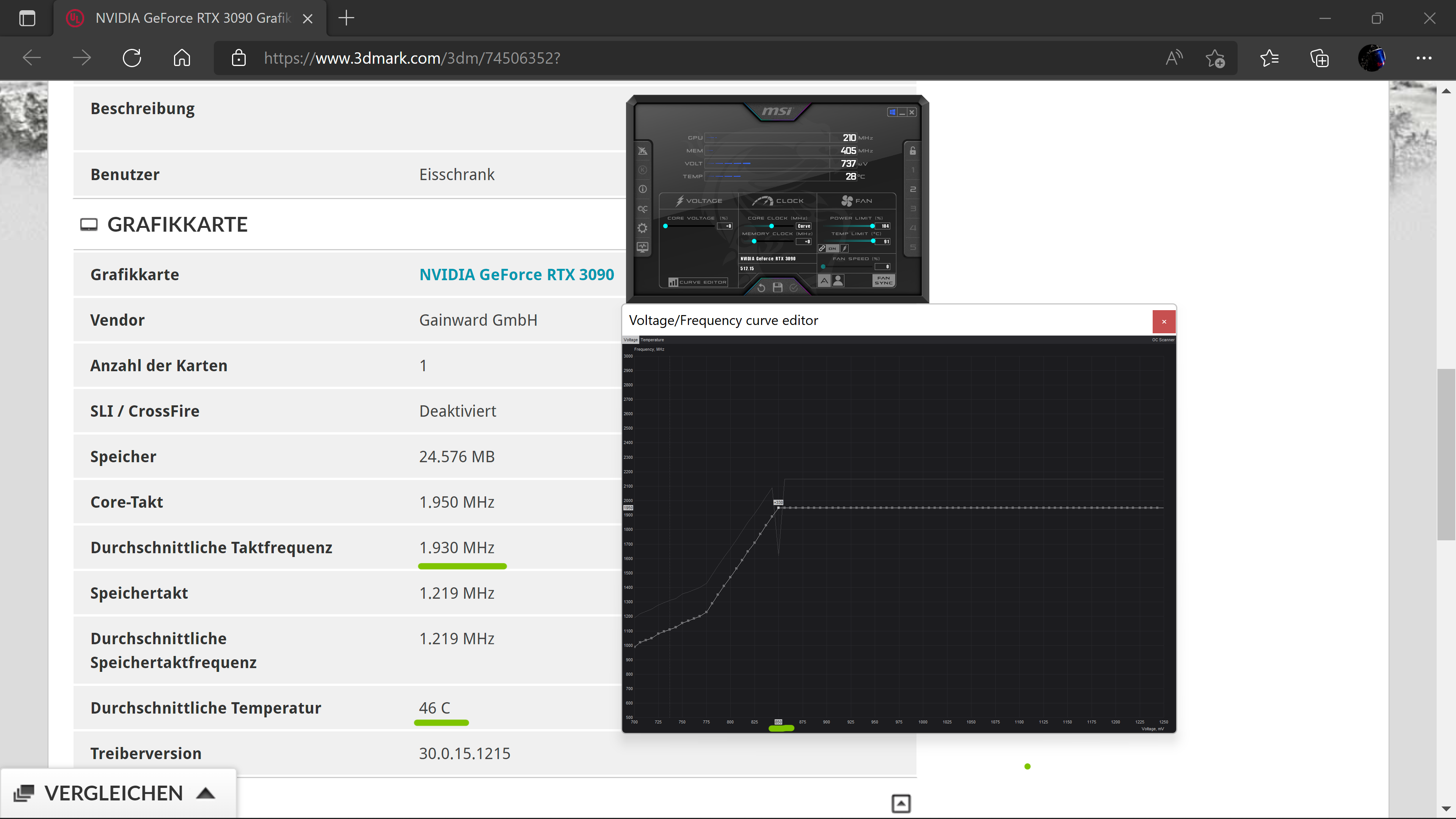This screenshot has width=1456, height=819.
Task: Click the scroll-to-top arrow at the page bottom
Action: coord(901,803)
